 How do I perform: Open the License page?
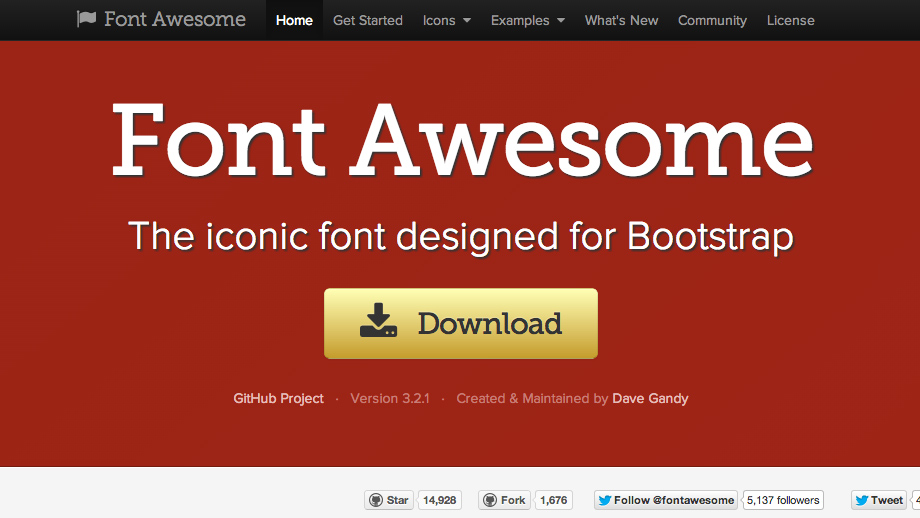pos(790,21)
